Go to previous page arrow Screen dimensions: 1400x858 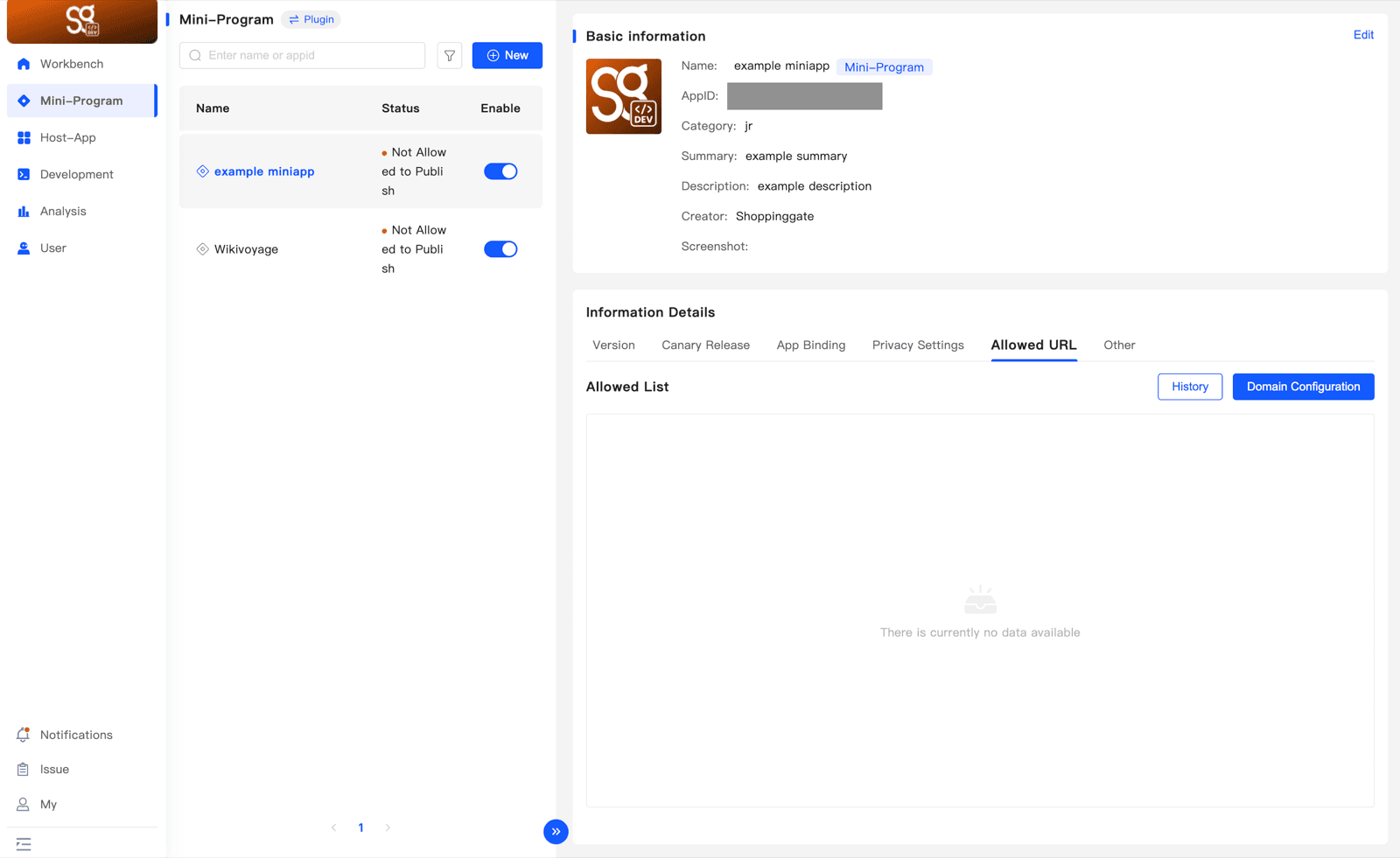point(333,827)
